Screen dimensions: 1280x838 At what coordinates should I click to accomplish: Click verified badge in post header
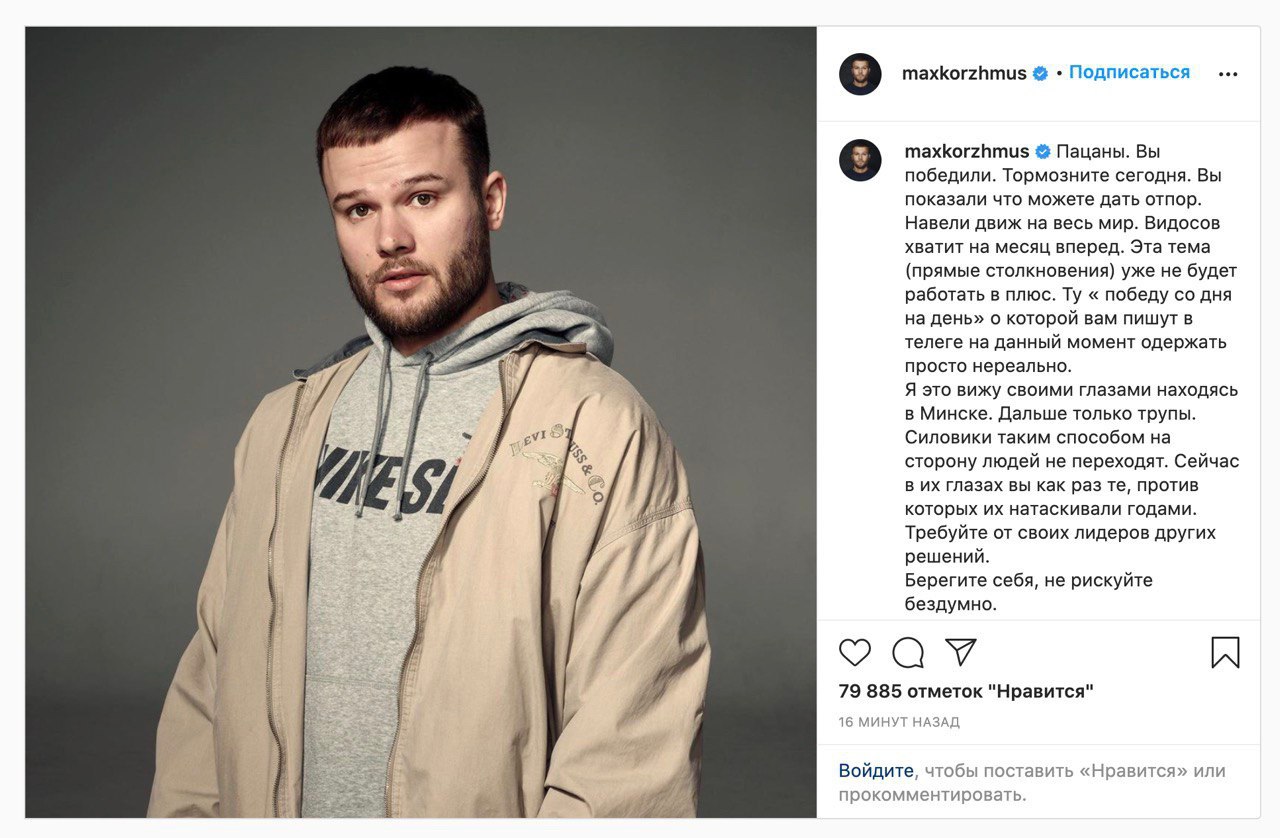pos(1040,74)
